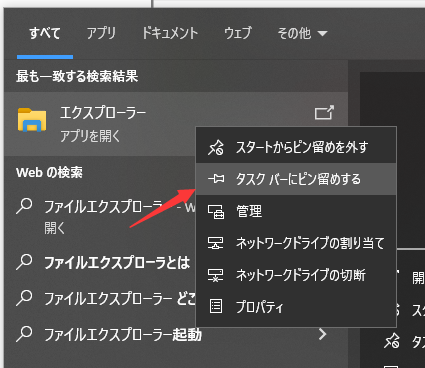The height and width of the screenshot is (368, 425).
Task: Click the search icon beside ファイルエクスプローラー起動
Action: (x=24, y=334)
